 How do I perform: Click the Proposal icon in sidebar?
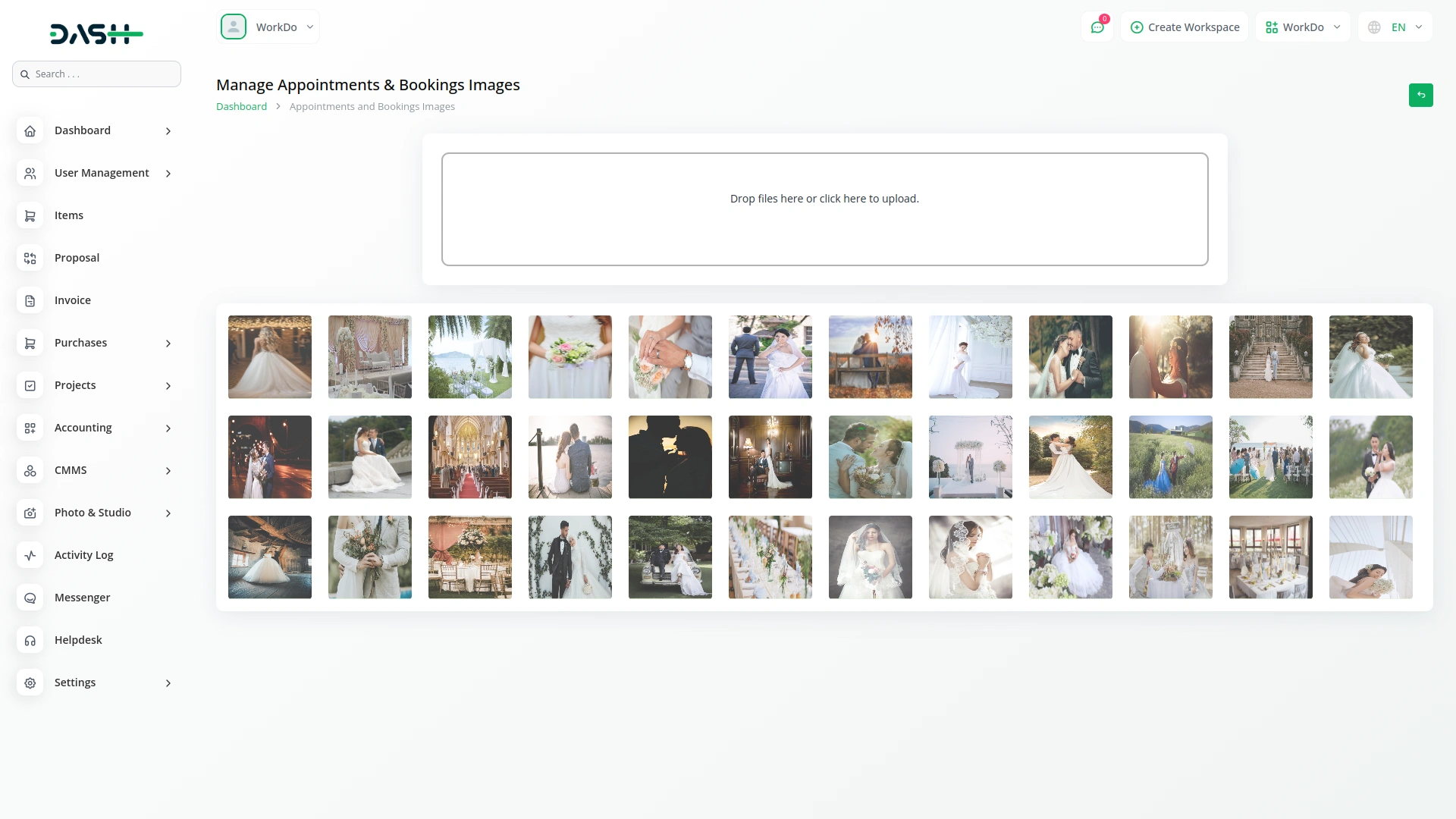(x=30, y=259)
